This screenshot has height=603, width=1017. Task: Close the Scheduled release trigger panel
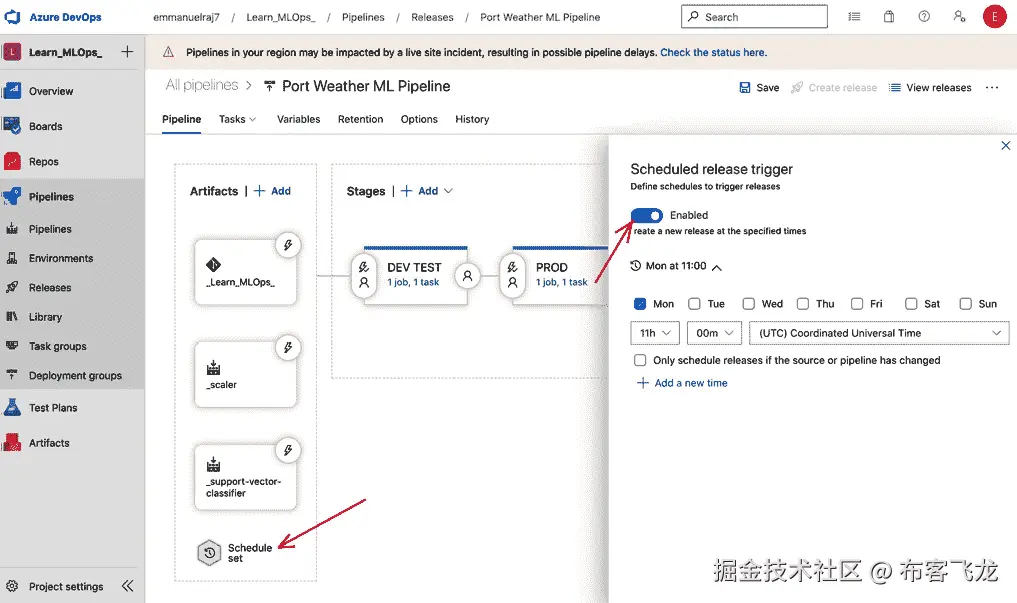1005,145
